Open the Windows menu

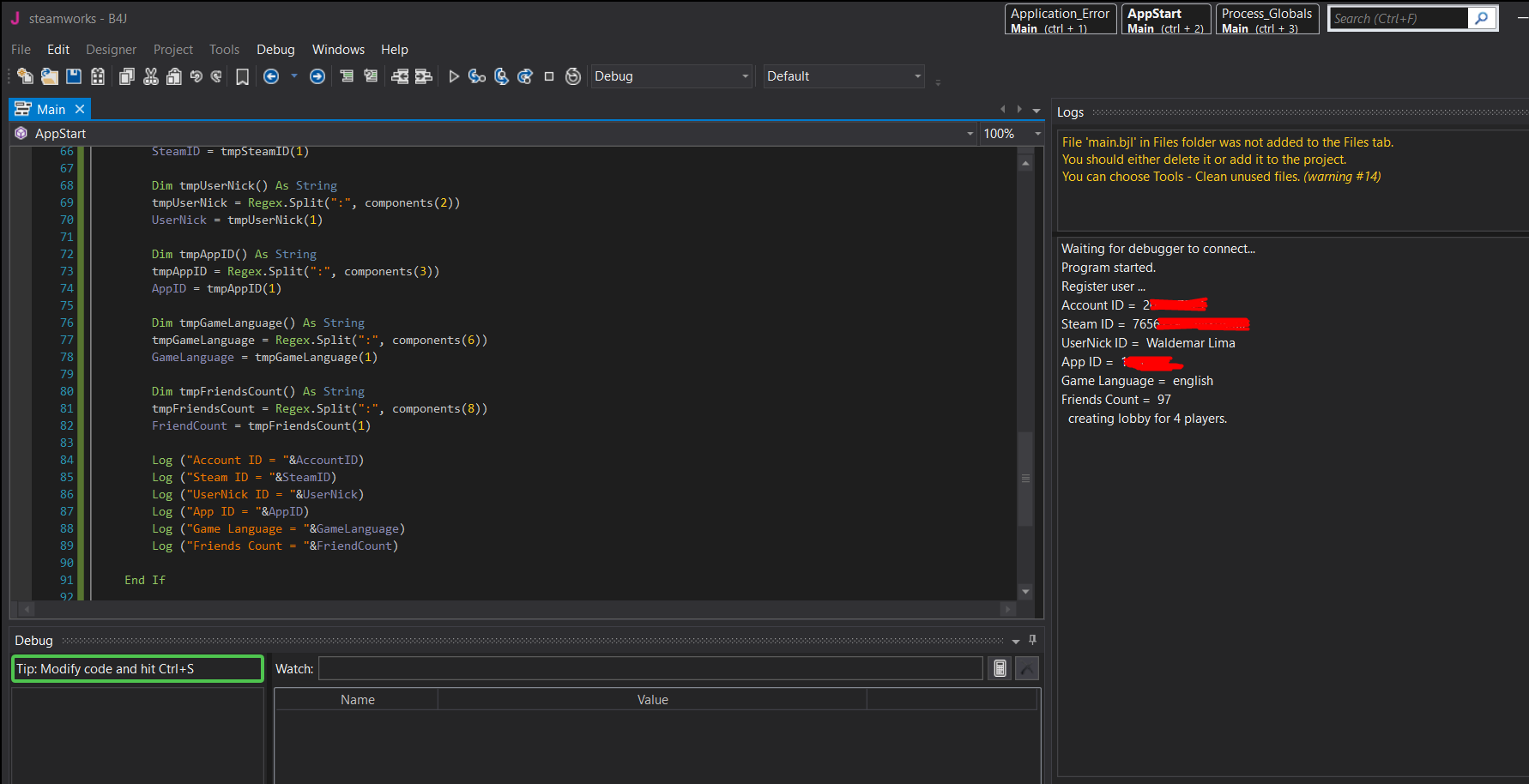(x=338, y=50)
